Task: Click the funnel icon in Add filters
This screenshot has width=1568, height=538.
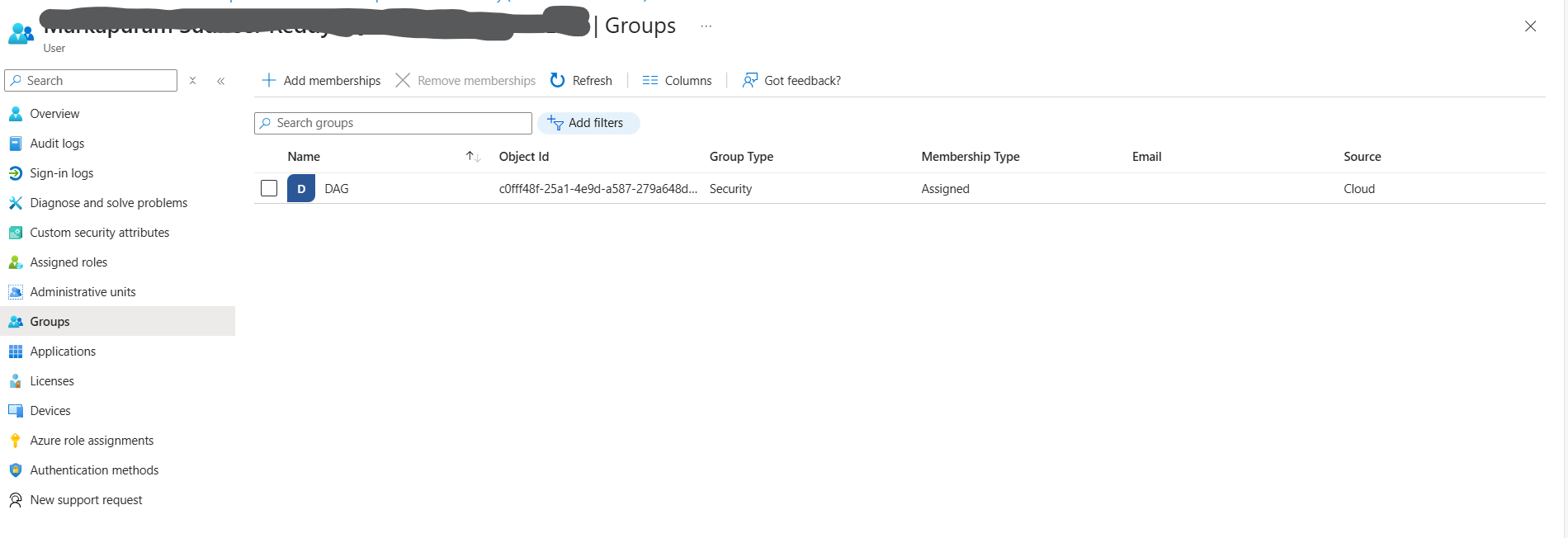Action: pos(555,123)
